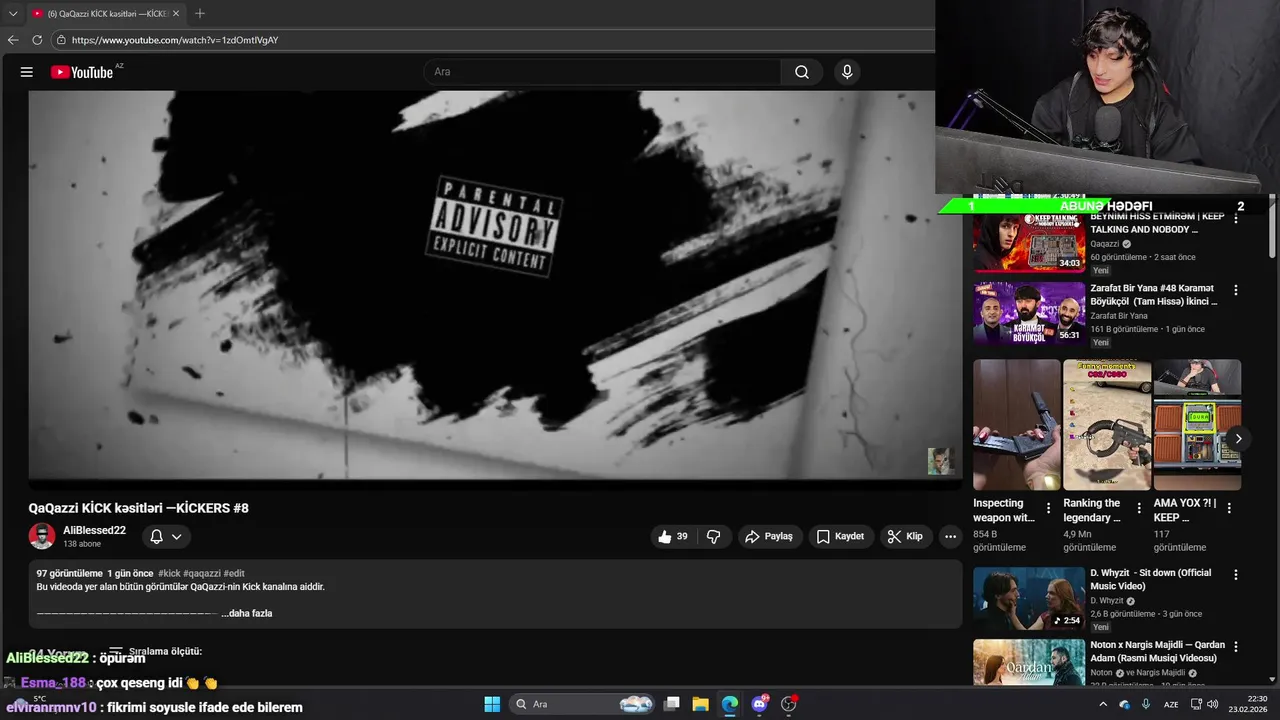
Task: Open options for the Zarafat Bir Yana video
Action: tap(1235, 290)
